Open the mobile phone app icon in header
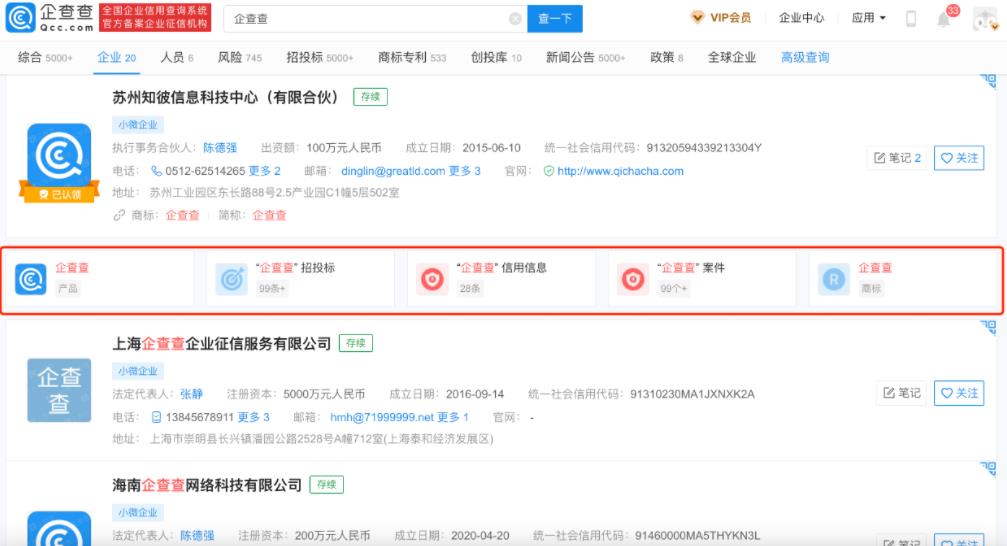The width and height of the screenshot is (1007, 546). click(911, 19)
